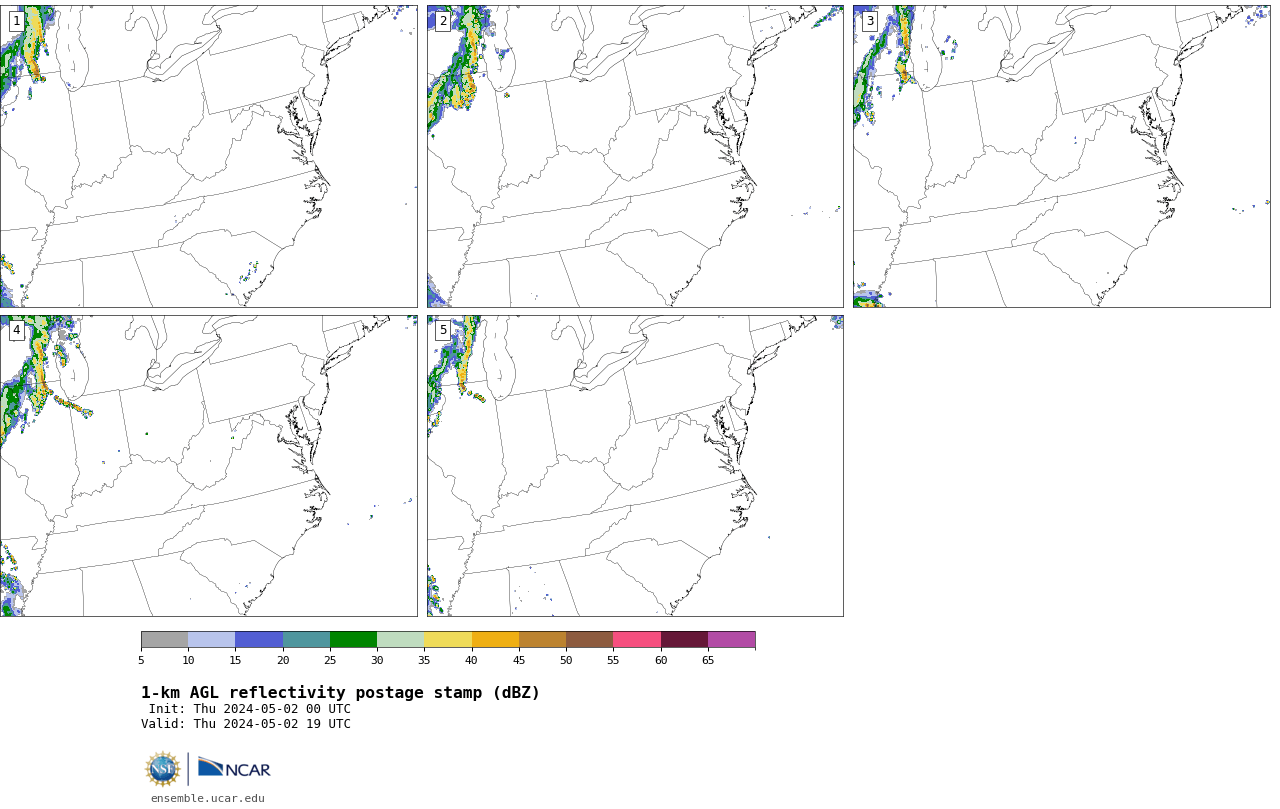This screenshot has height=809, width=1280.
Task: Click the Init: Thu 2024-05-02 00 UTC line
Action: 250,709
